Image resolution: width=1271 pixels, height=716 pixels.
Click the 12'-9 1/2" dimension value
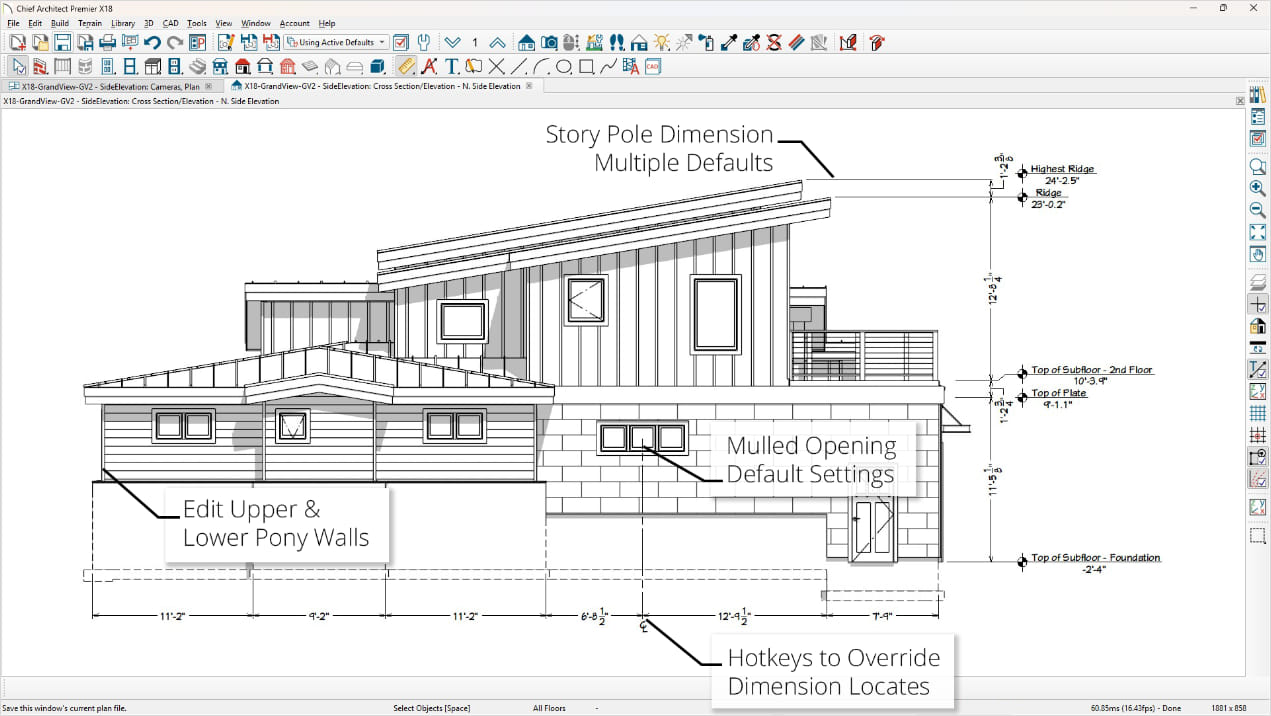734,618
